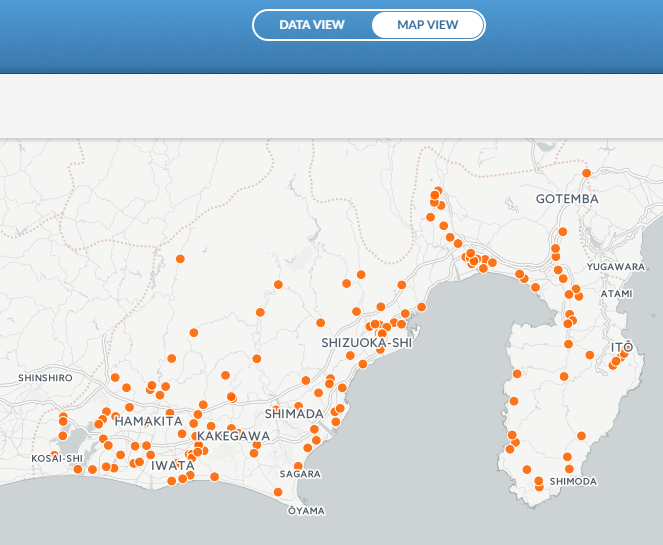
Task: Click the KAKEGAWA city label
Action: [233, 436]
